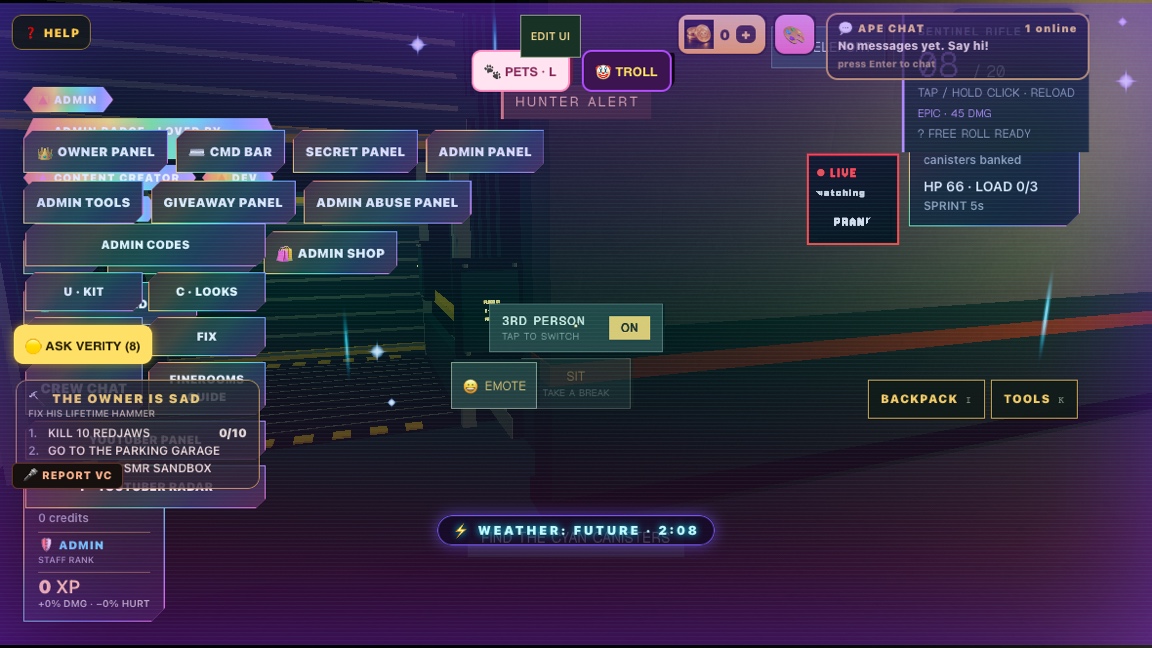Click the "0 XP" value

coord(59,586)
